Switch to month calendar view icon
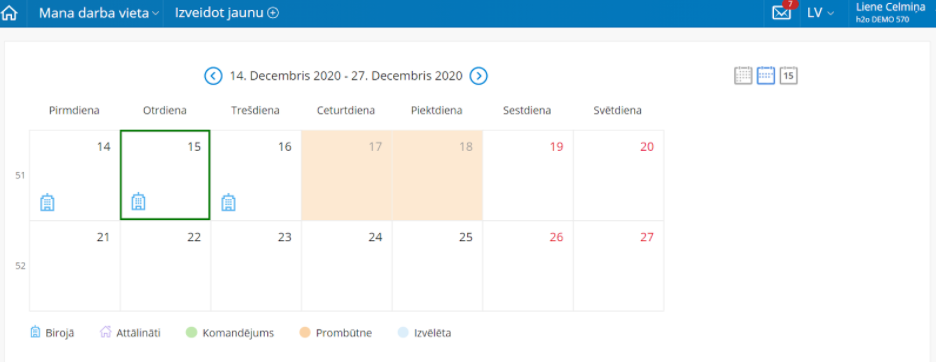This screenshot has height=362, width=936. (x=743, y=76)
